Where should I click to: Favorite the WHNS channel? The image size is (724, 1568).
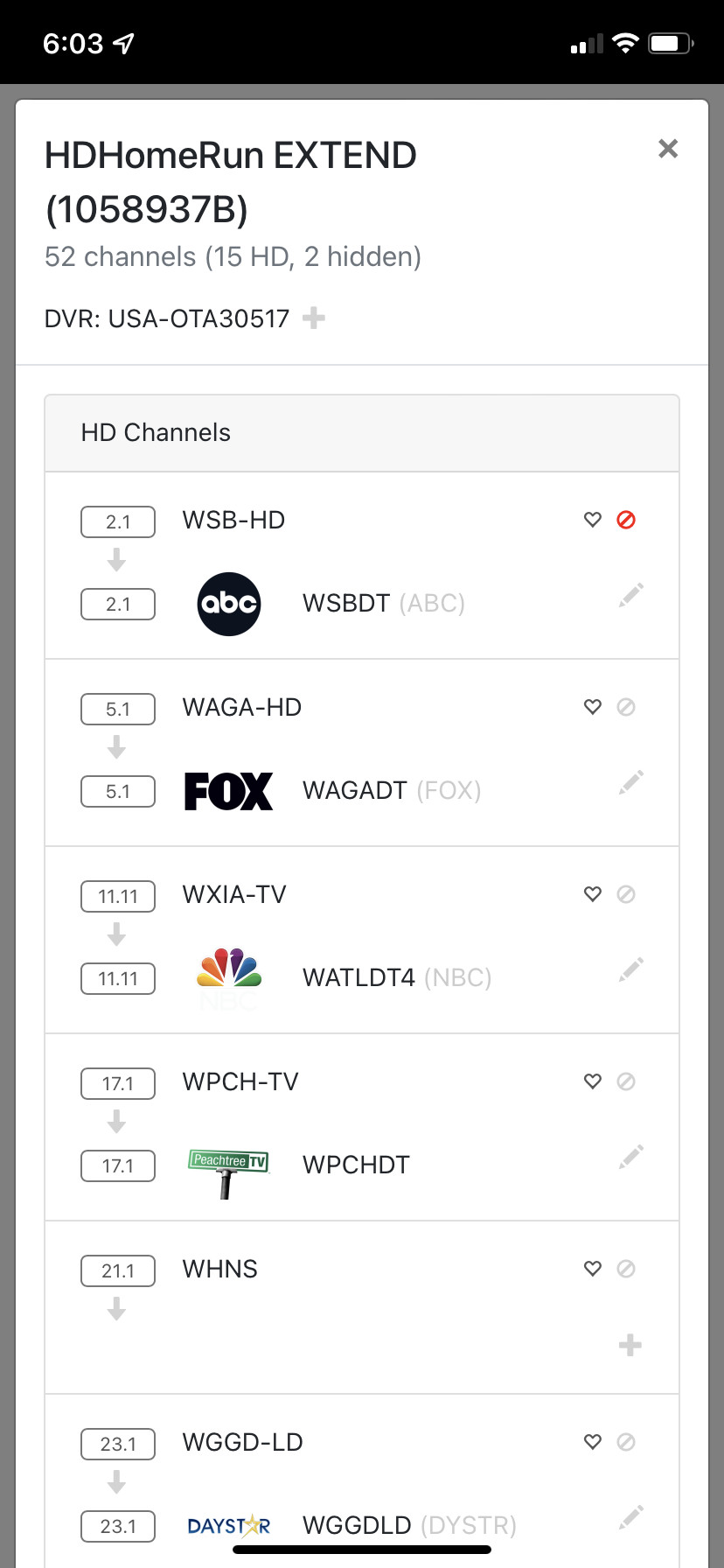(593, 1269)
